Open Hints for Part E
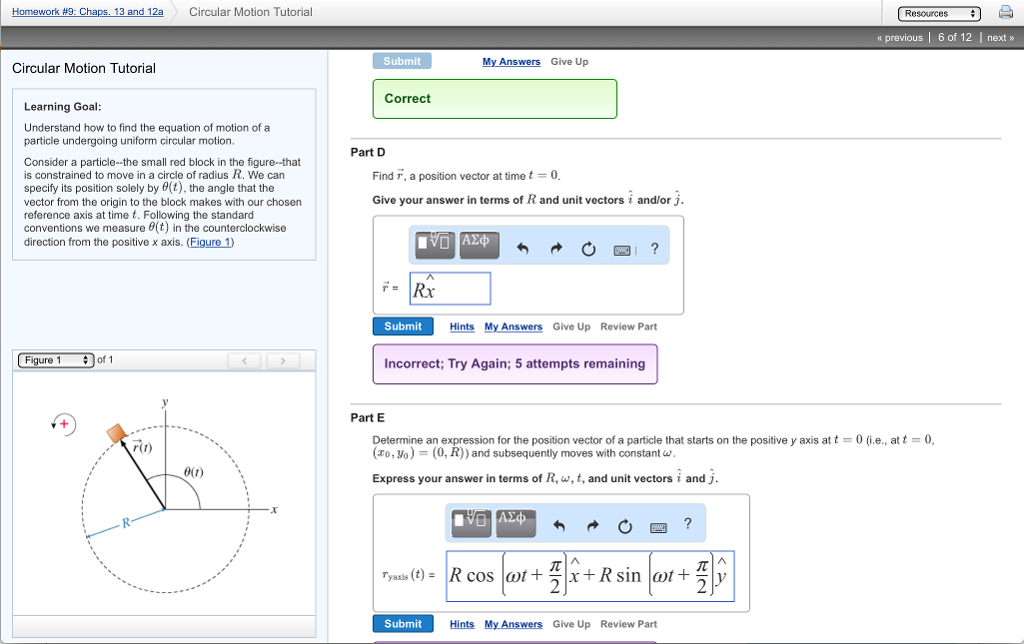1024x644 pixels. coord(461,623)
